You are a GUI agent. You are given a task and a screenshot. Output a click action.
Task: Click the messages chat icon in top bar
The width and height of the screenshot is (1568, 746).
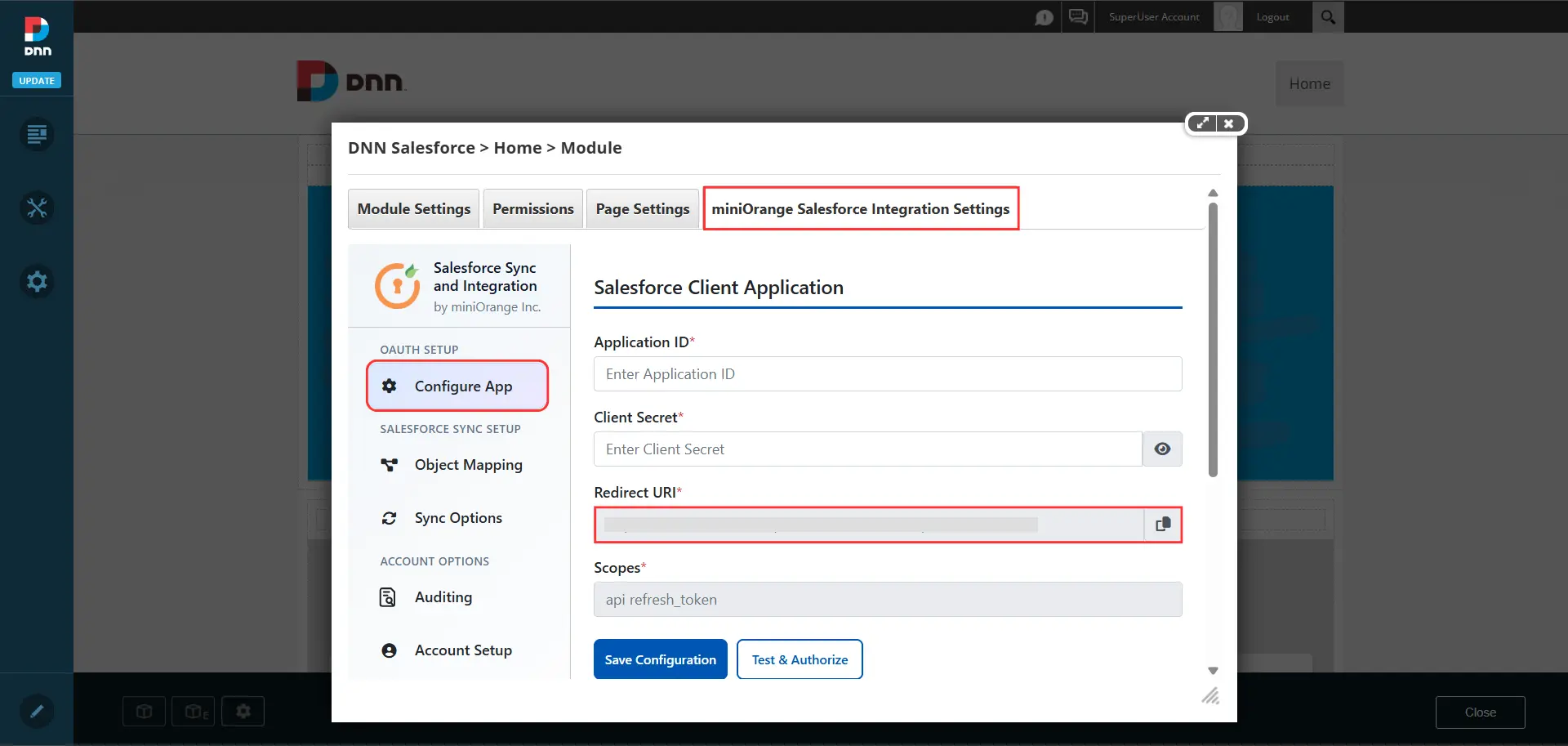1078,16
